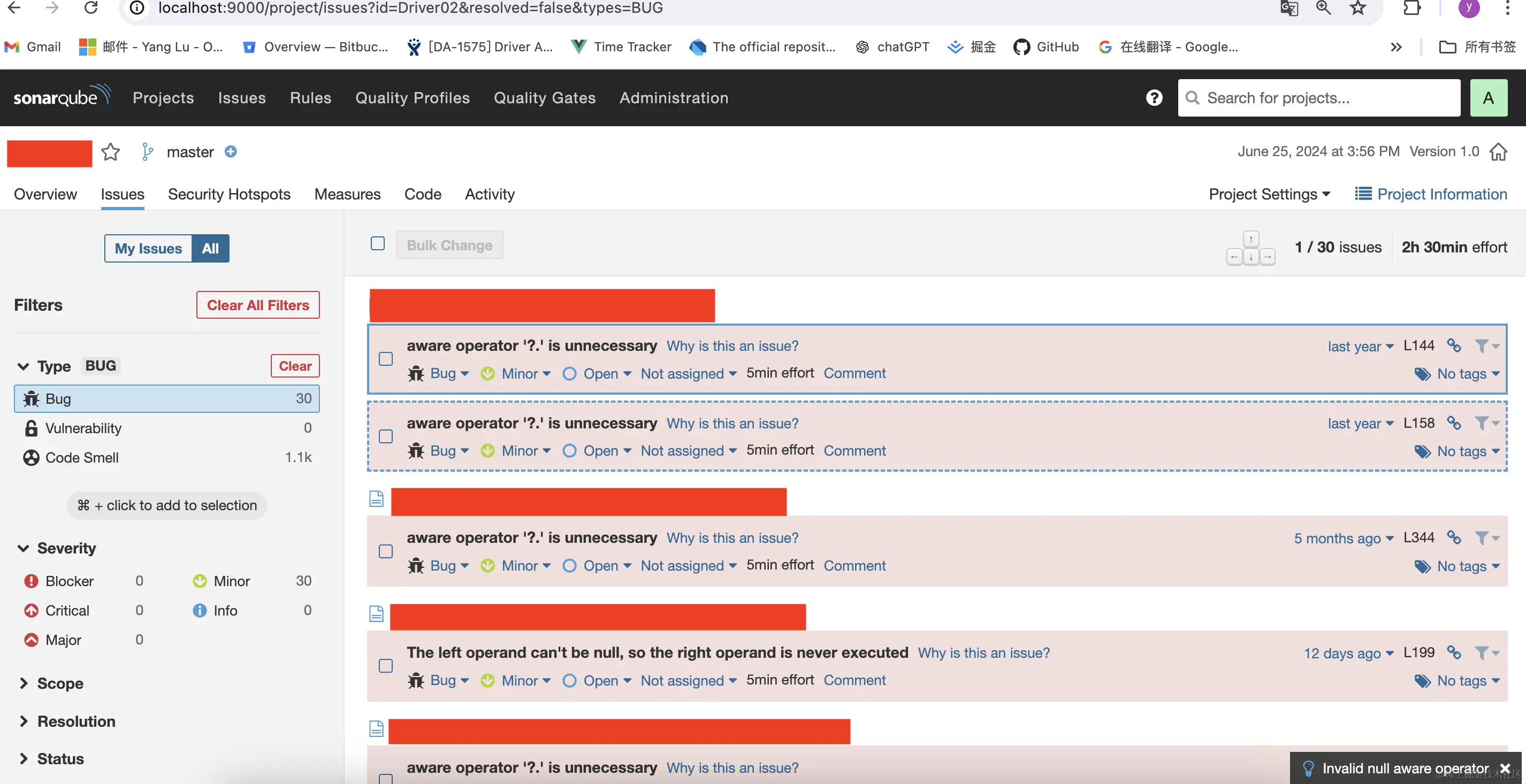Switch to the Security Hotspots tab

coord(228,194)
